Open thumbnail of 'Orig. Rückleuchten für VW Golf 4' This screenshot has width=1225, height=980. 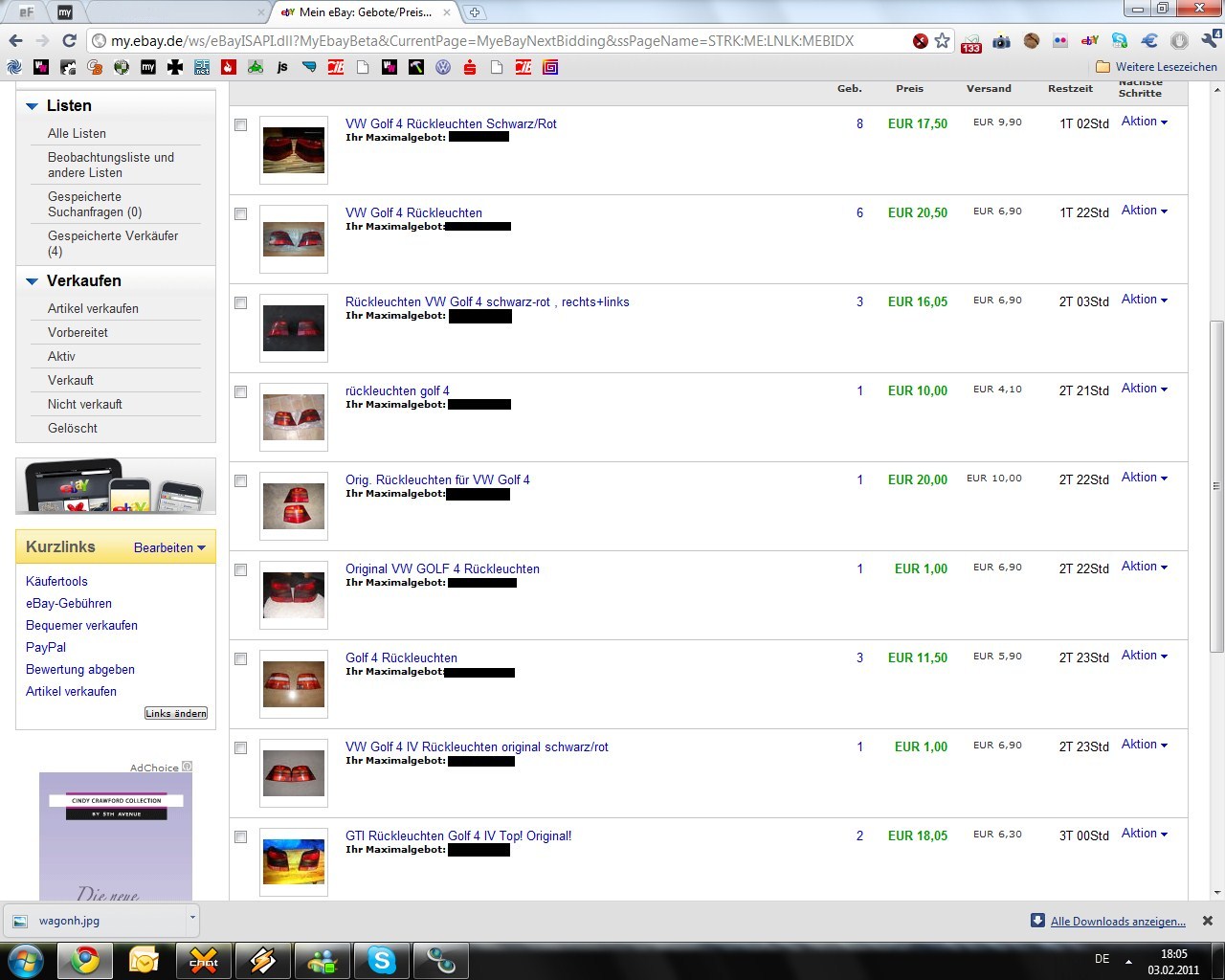[294, 506]
